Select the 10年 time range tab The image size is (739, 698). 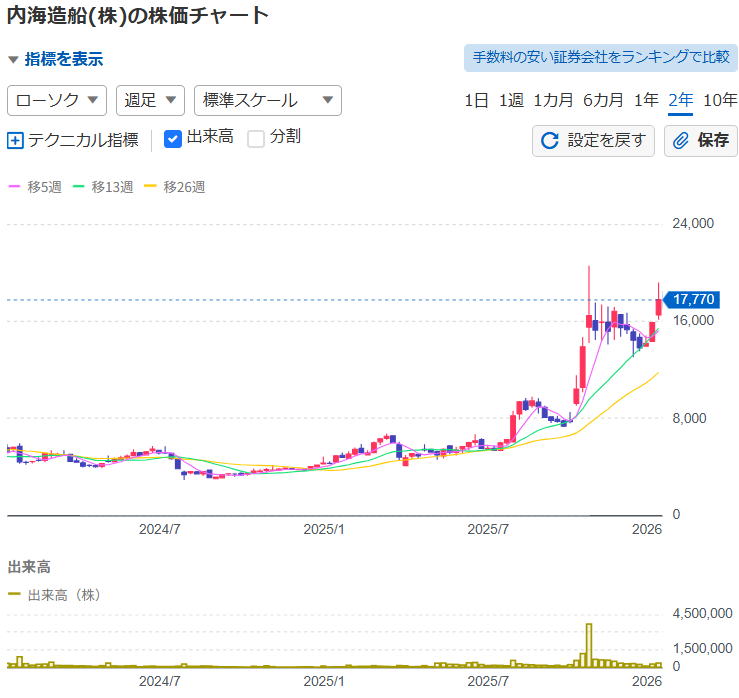pos(720,100)
